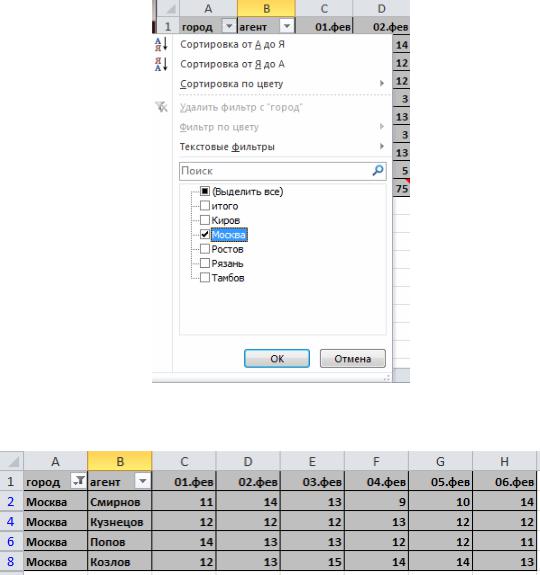Select row 6 header in the lower sheet
540x575 pixels.
tap(11, 541)
